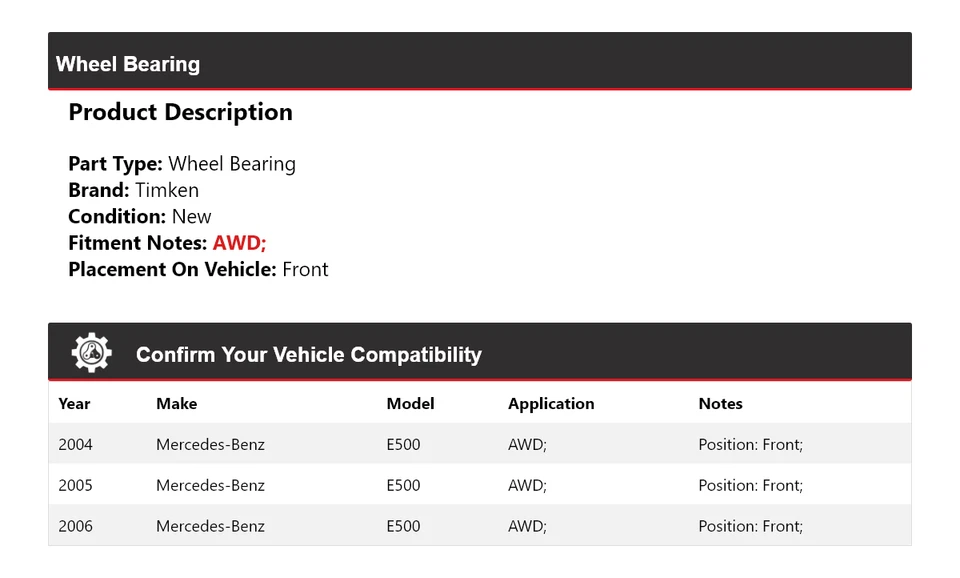960x578 pixels.
Task: Click the Wheel Bearing header title
Action: click(128, 64)
